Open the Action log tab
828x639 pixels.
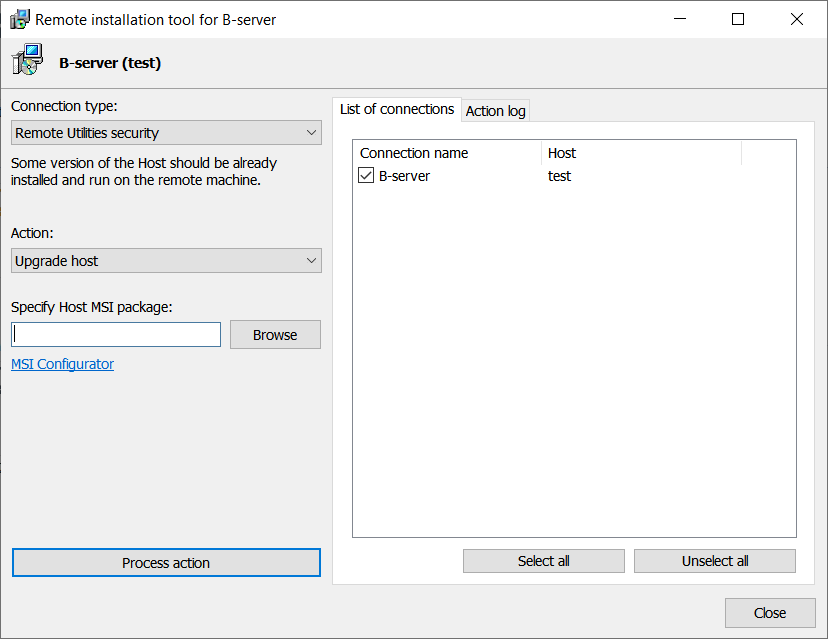[495, 111]
